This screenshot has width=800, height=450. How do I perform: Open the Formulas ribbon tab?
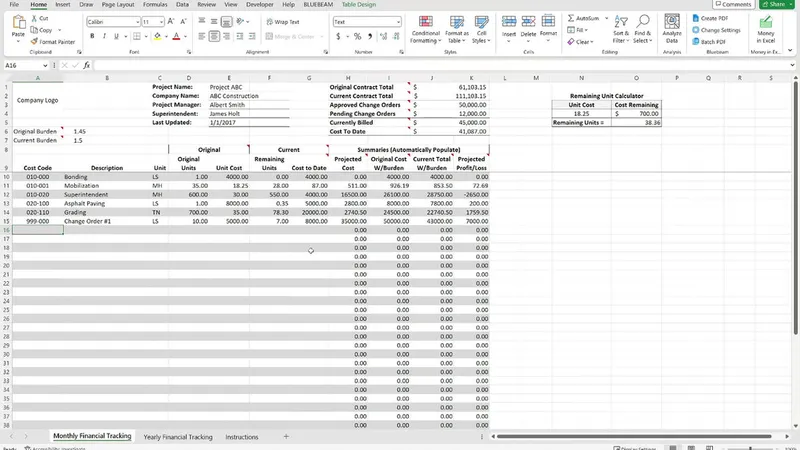155,5
